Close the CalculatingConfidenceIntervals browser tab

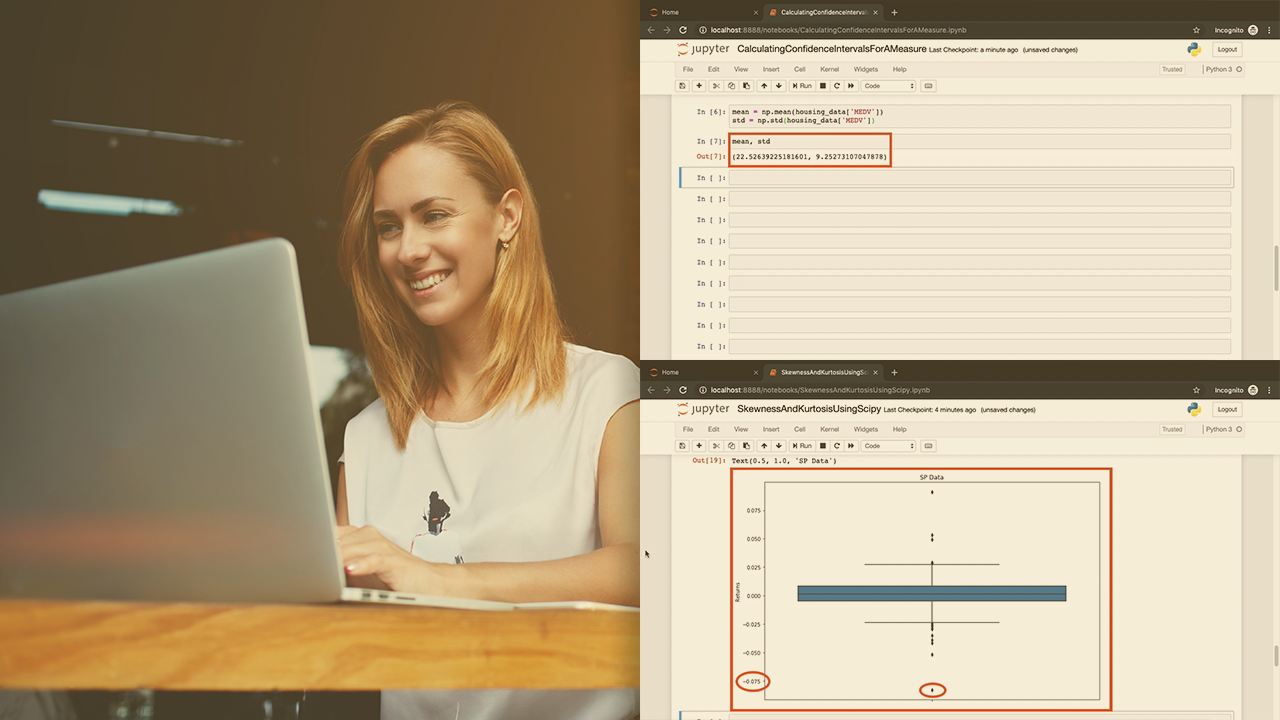pyautogui.click(x=875, y=12)
